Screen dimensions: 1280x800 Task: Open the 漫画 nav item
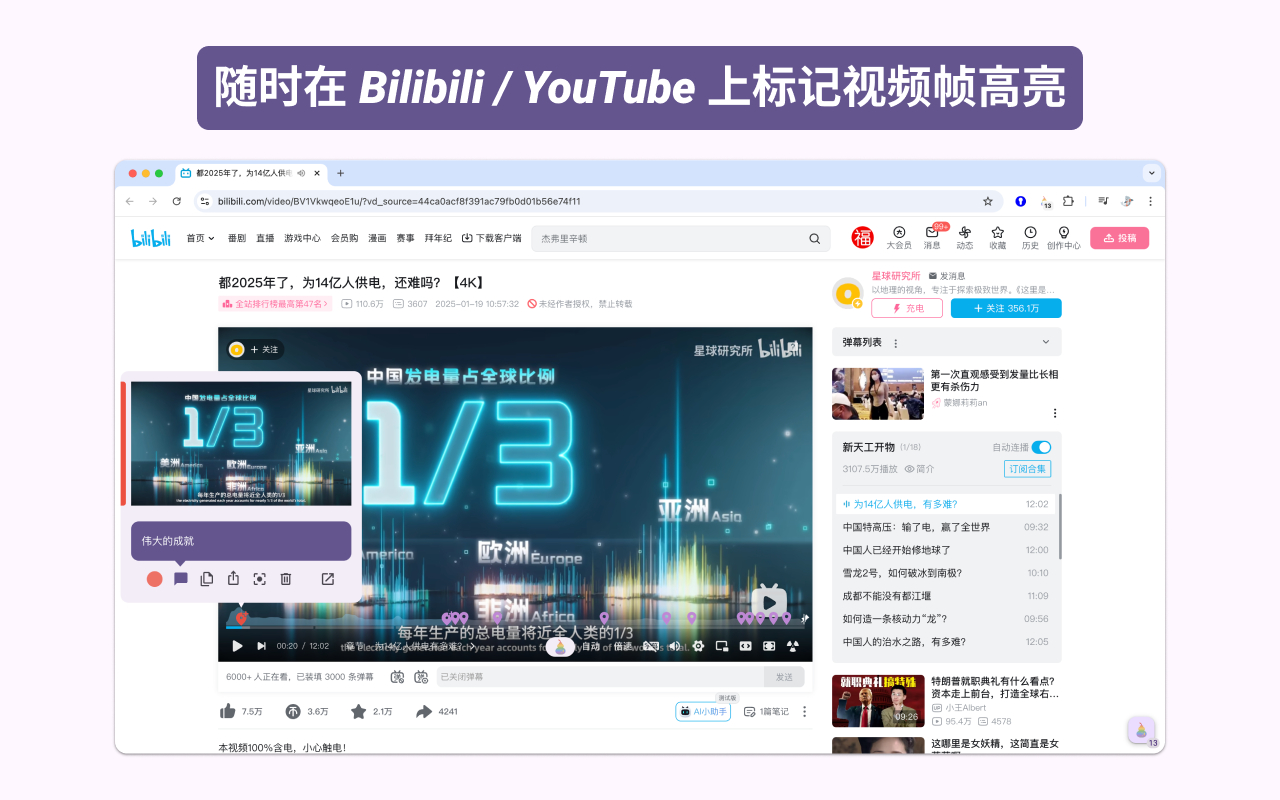coord(377,238)
